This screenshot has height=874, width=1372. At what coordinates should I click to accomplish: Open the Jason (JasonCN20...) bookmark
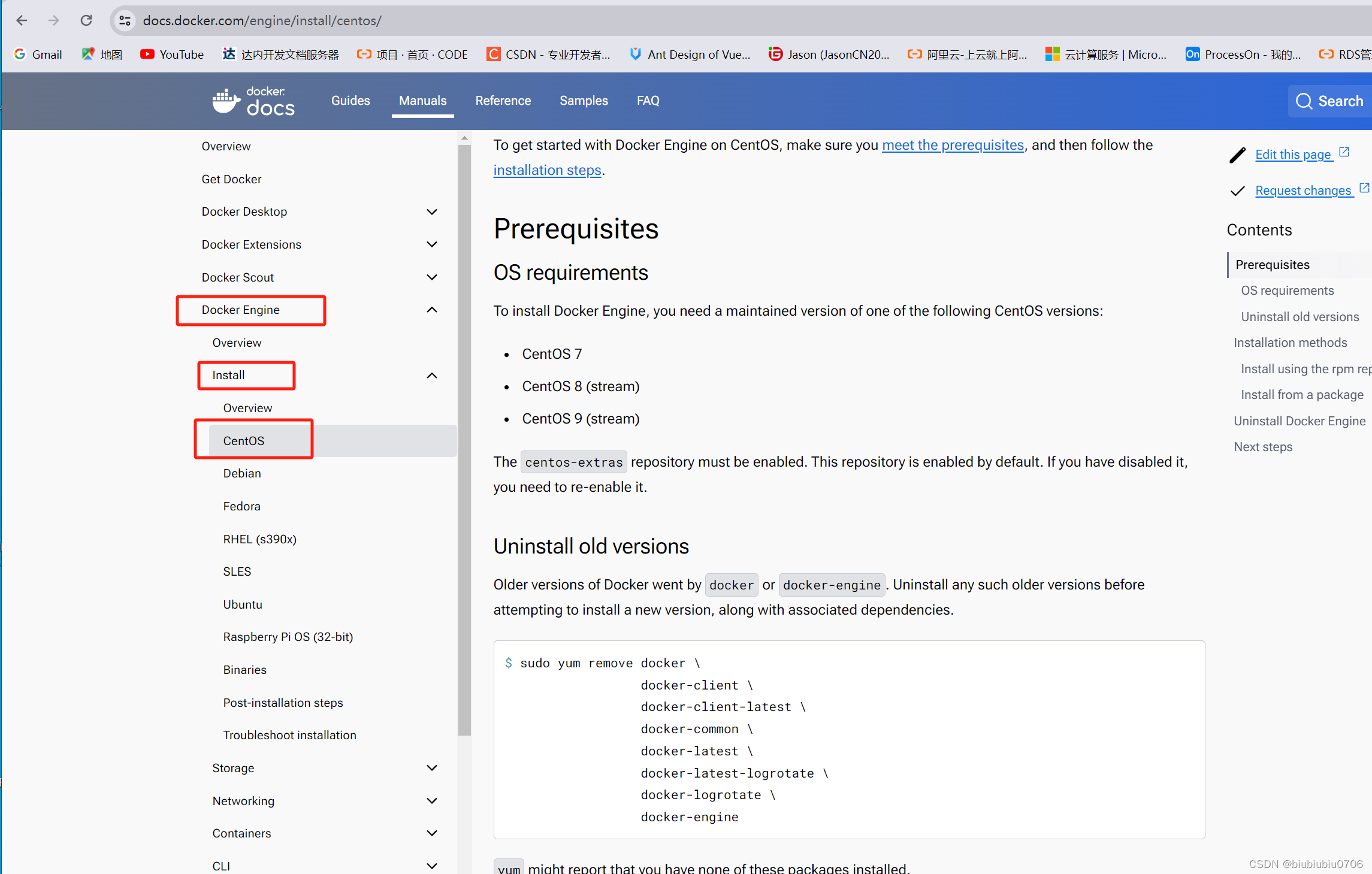(x=829, y=55)
